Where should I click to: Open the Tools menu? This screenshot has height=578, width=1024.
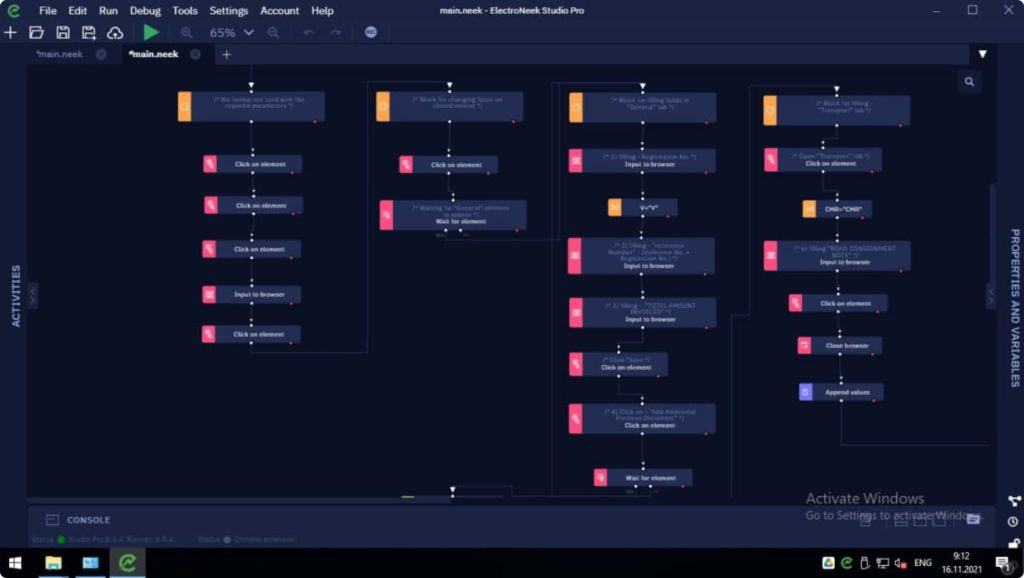pyautogui.click(x=185, y=10)
